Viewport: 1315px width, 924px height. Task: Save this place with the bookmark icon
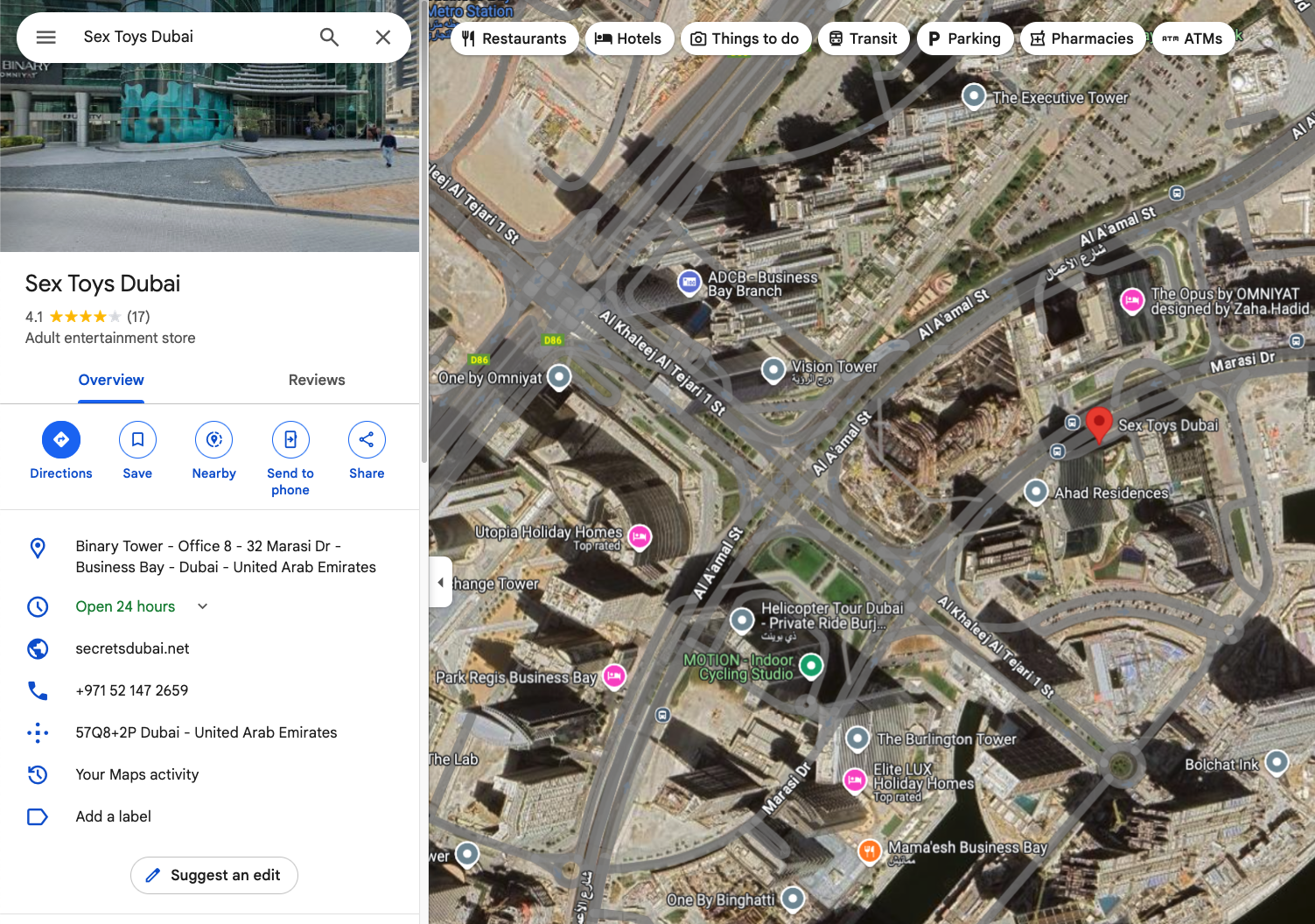click(x=137, y=439)
